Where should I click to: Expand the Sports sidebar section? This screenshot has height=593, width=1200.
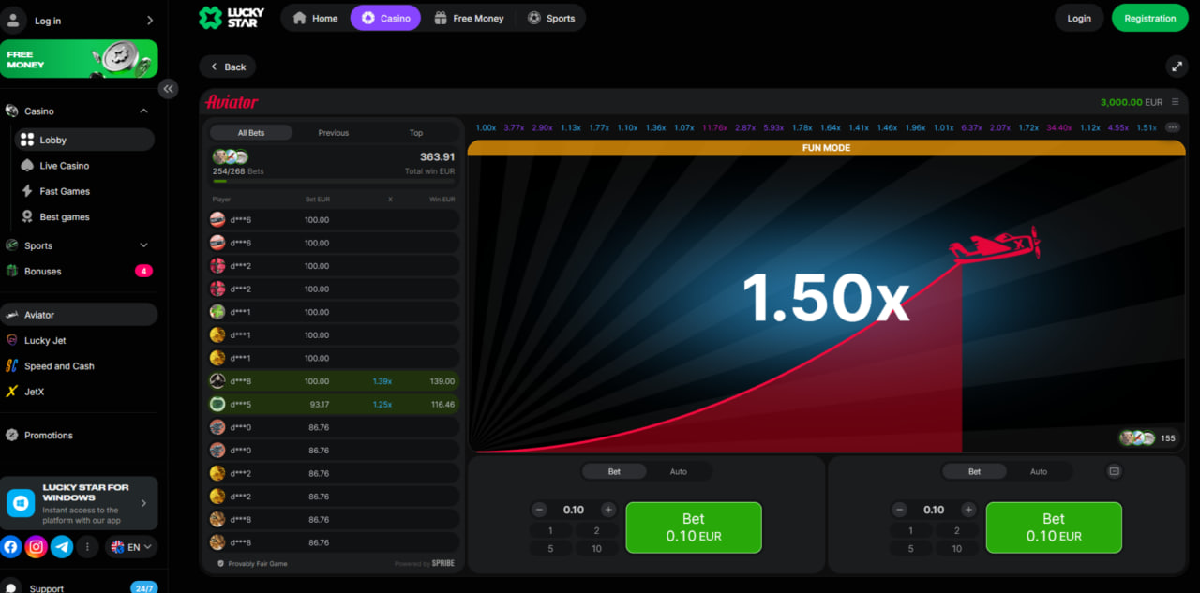pyautogui.click(x=143, y=245)
